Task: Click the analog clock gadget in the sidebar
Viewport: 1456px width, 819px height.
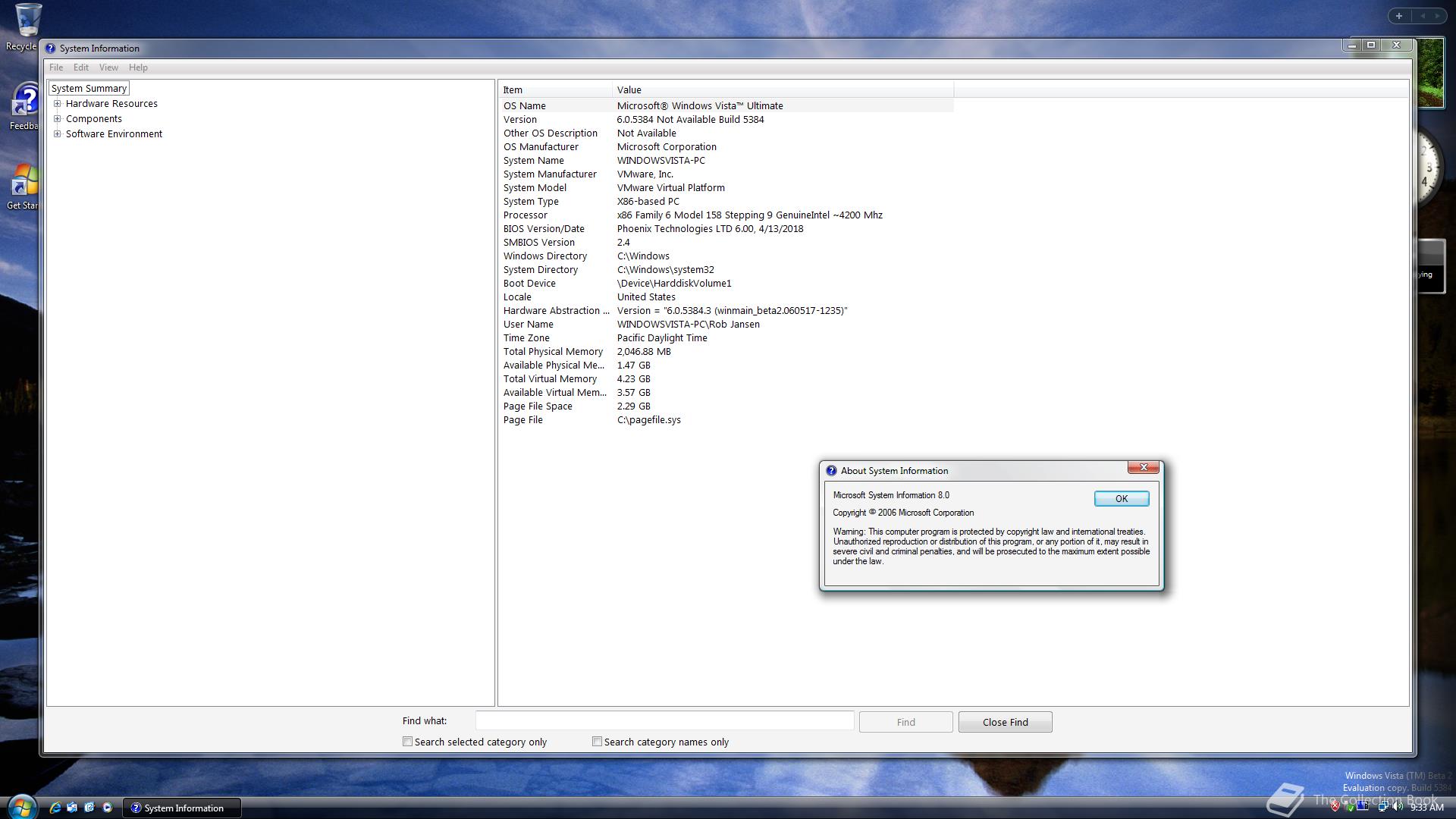Action: coord(1429,168)
